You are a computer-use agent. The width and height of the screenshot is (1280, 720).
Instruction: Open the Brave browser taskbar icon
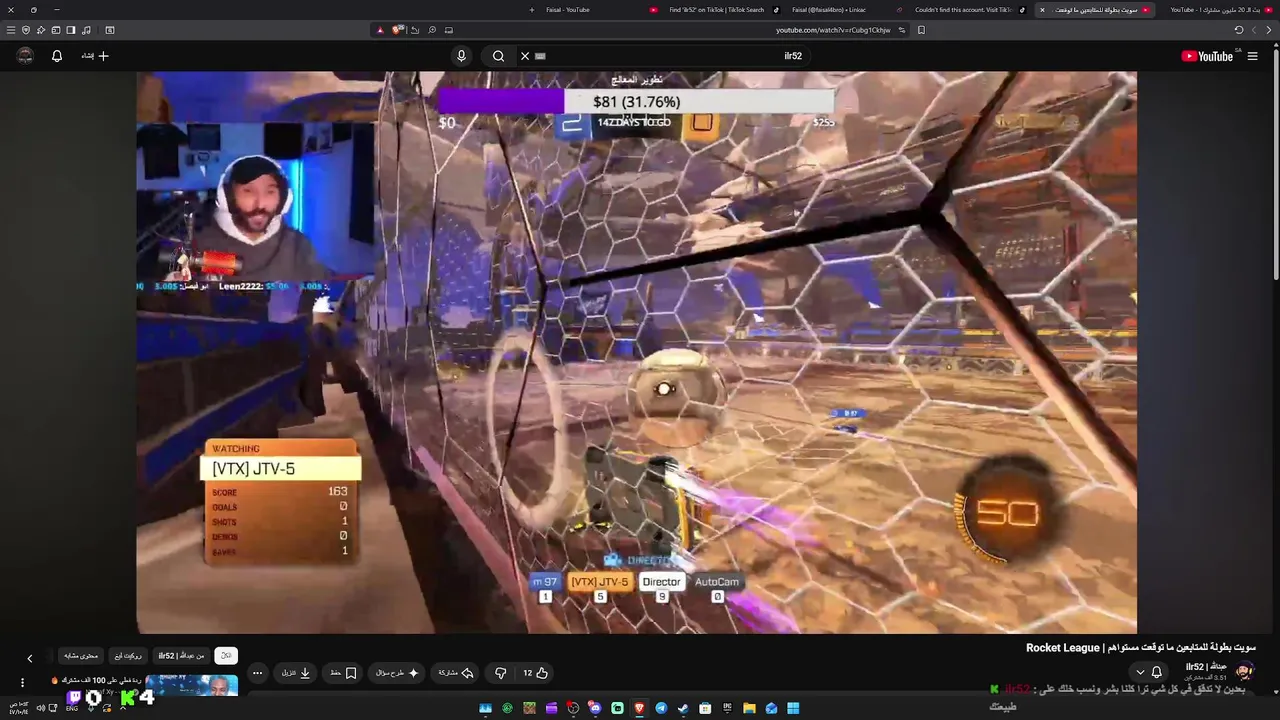639,708
